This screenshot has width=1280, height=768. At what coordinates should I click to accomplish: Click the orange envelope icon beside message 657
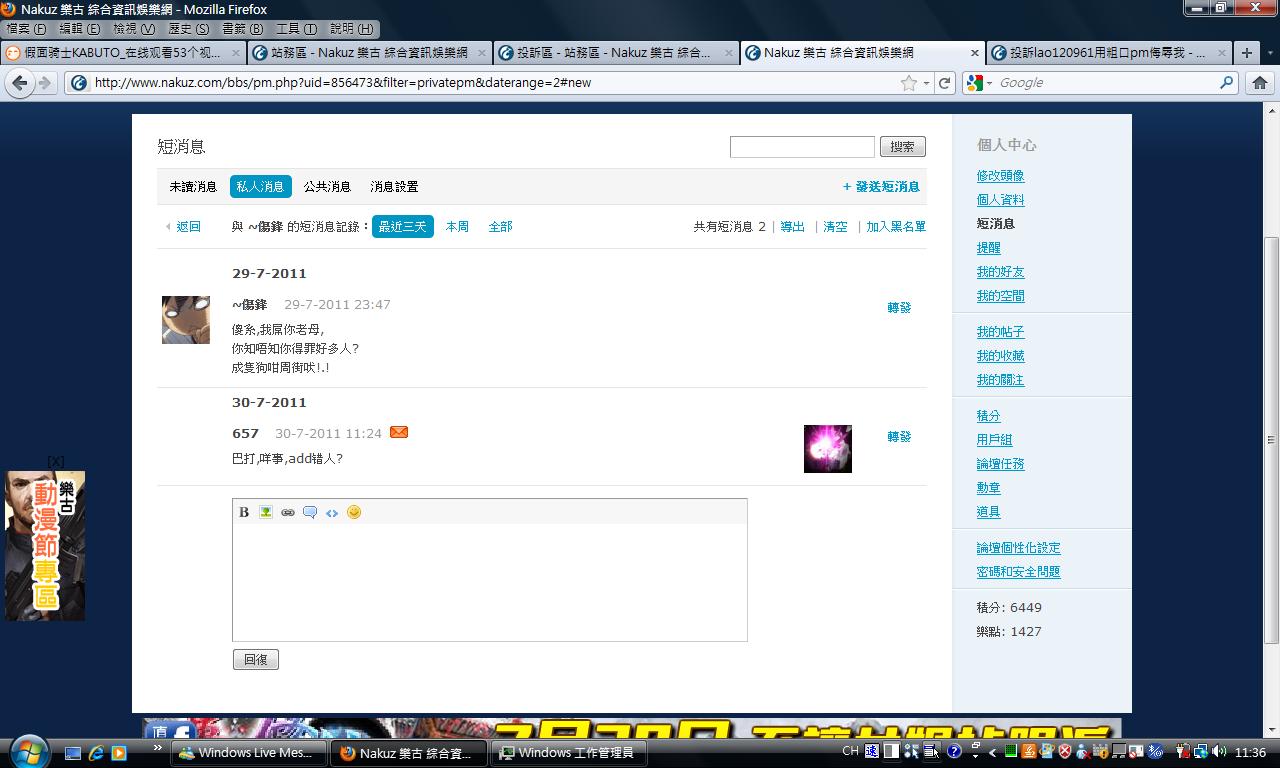[x=399, y=432]
